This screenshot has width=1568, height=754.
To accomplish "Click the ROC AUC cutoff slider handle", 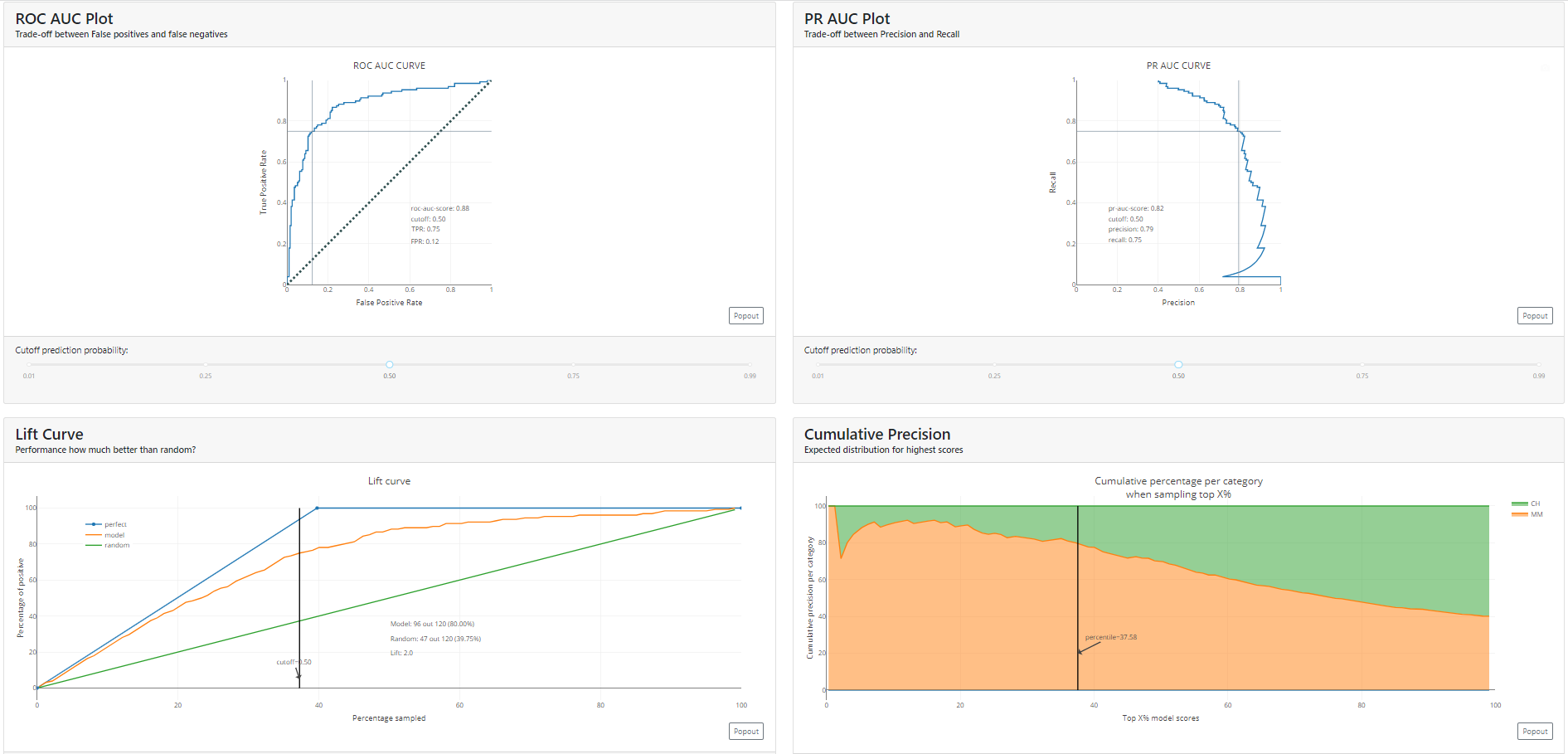I will coord(390,364).
